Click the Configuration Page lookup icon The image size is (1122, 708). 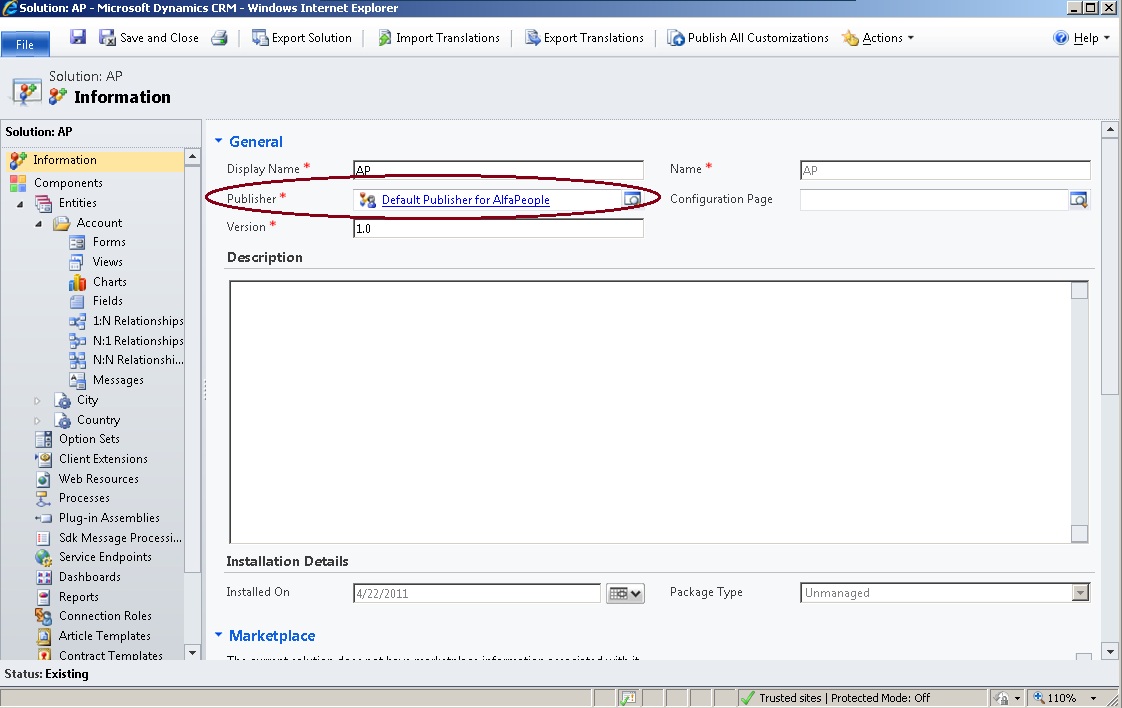[x=1079, y=200]
